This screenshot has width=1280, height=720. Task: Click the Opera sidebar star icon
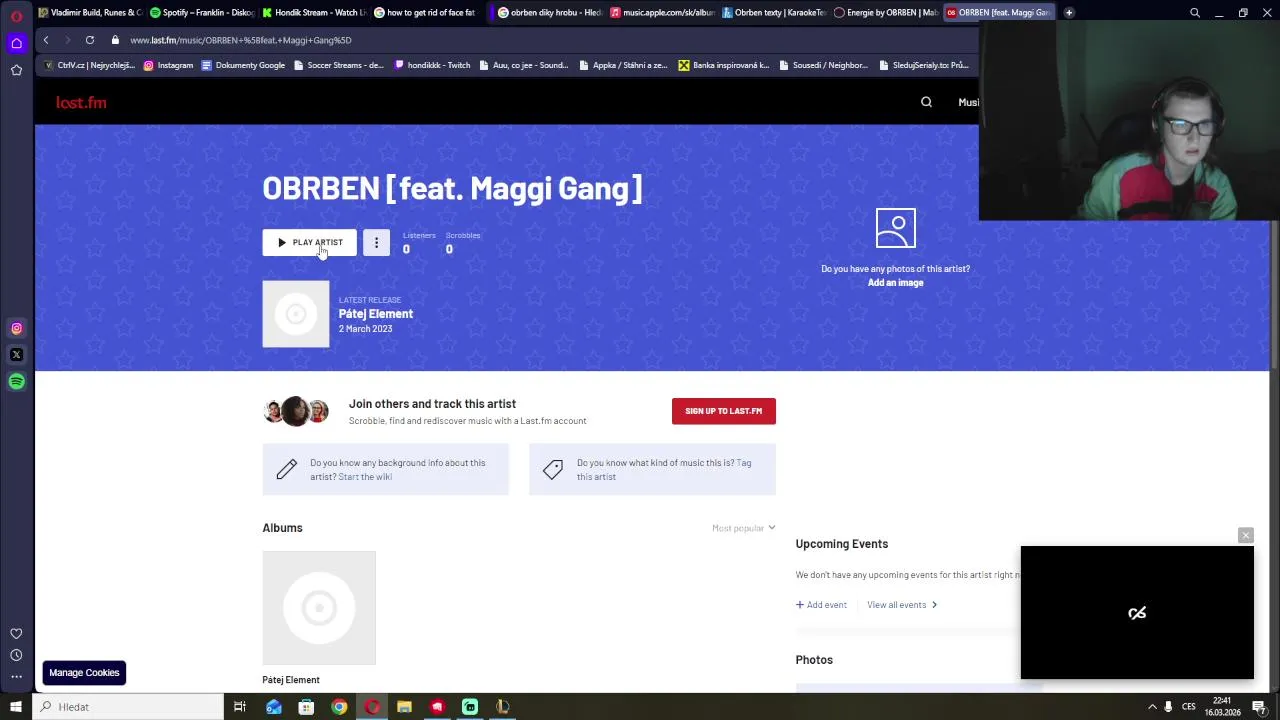[16, 70]
